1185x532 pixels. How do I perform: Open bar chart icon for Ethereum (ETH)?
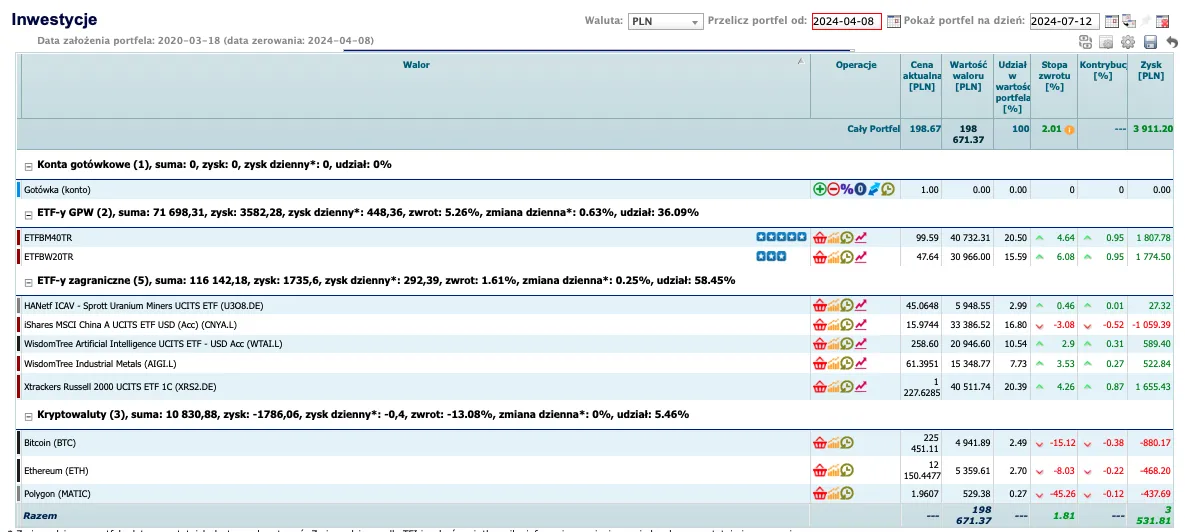(x=833, y=471)
